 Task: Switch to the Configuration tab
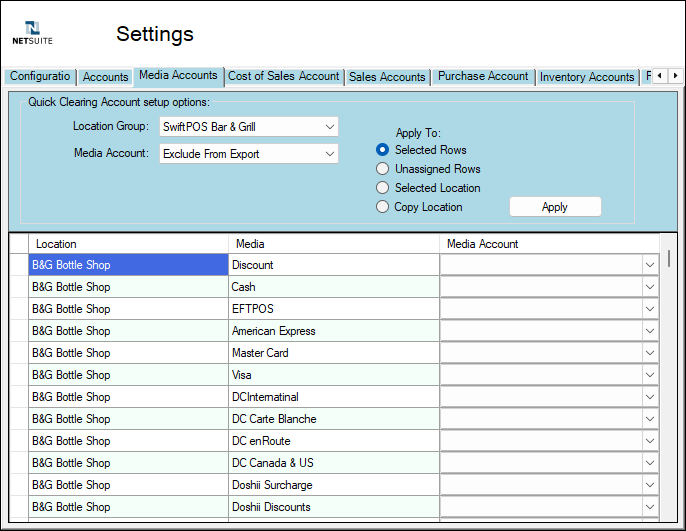40,77
